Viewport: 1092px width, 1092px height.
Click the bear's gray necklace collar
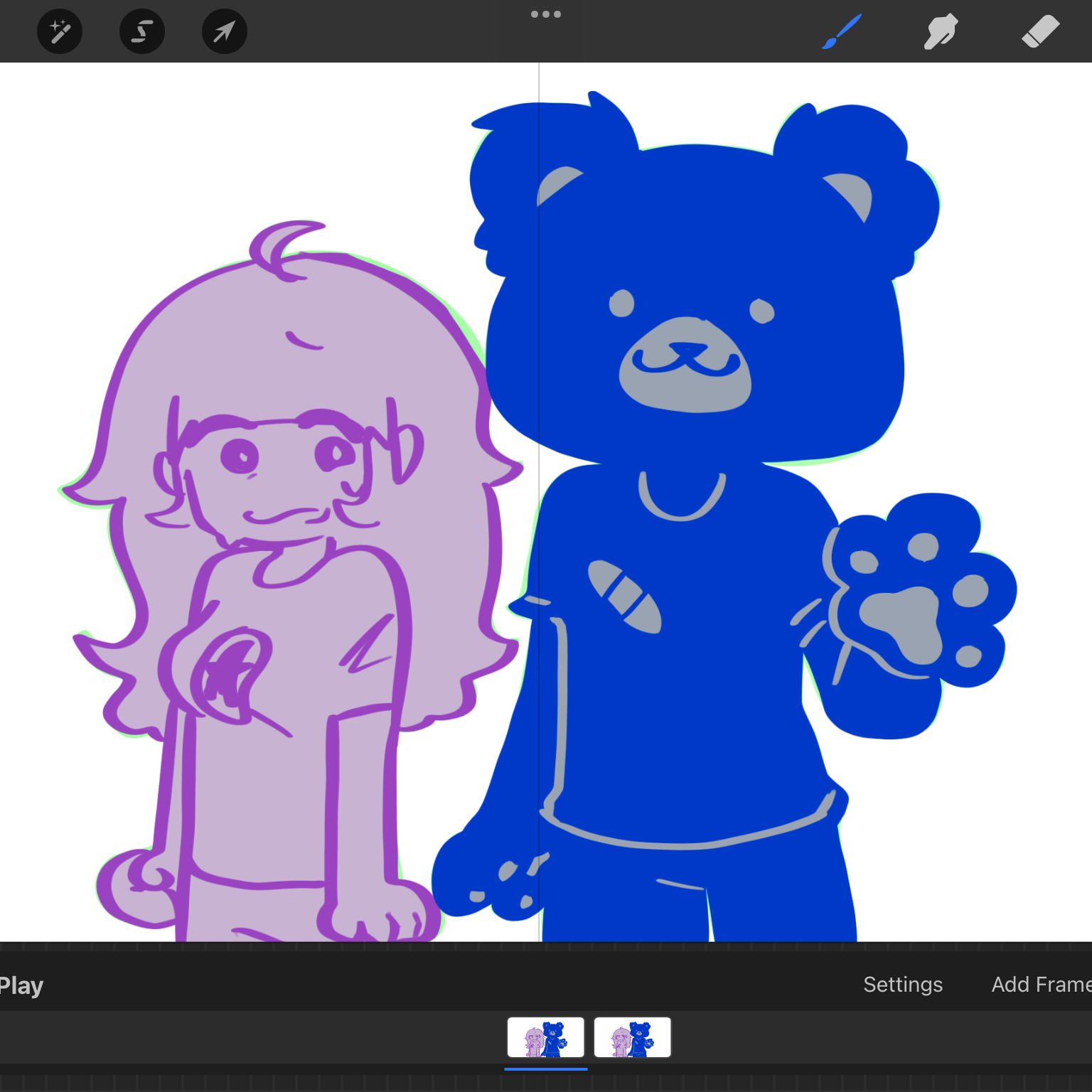[681, 506]
